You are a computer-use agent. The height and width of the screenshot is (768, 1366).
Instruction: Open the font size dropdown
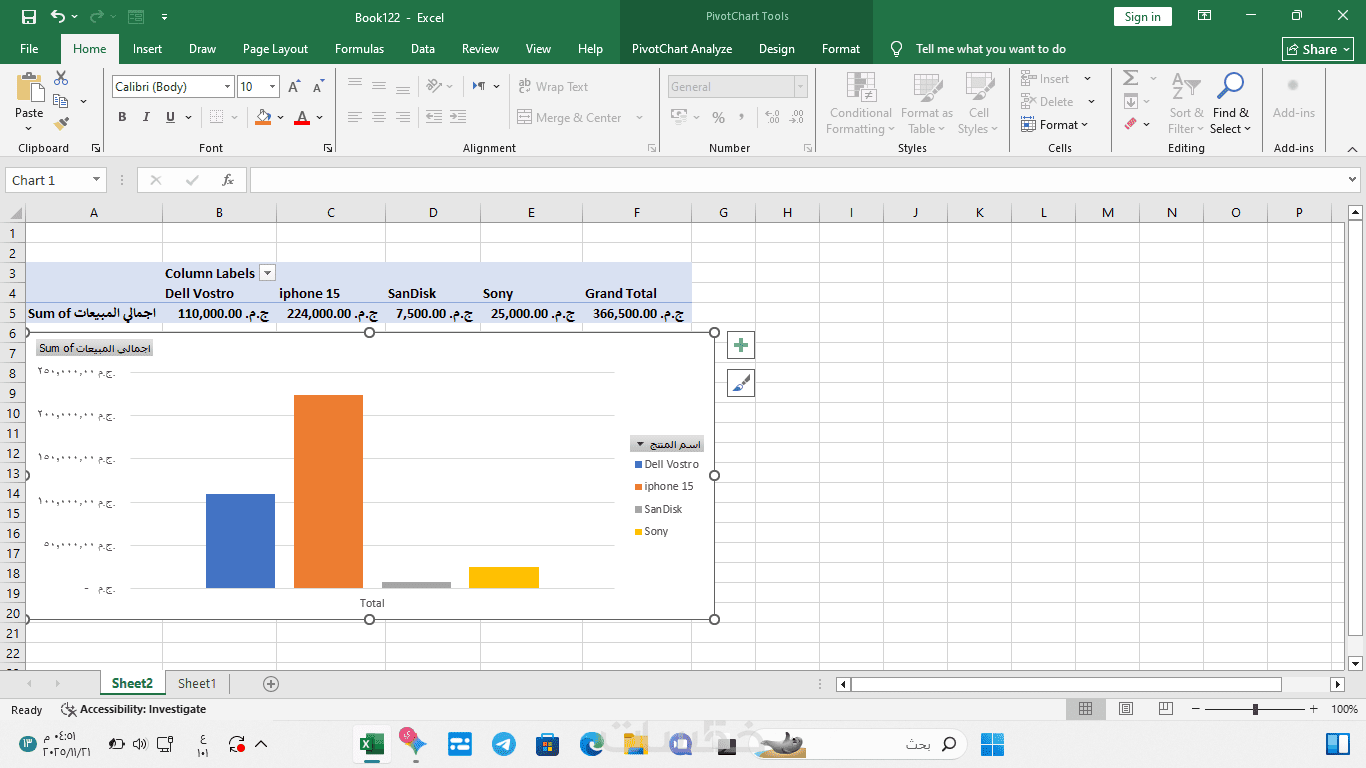pyautogui.click(x=273, y=87)
